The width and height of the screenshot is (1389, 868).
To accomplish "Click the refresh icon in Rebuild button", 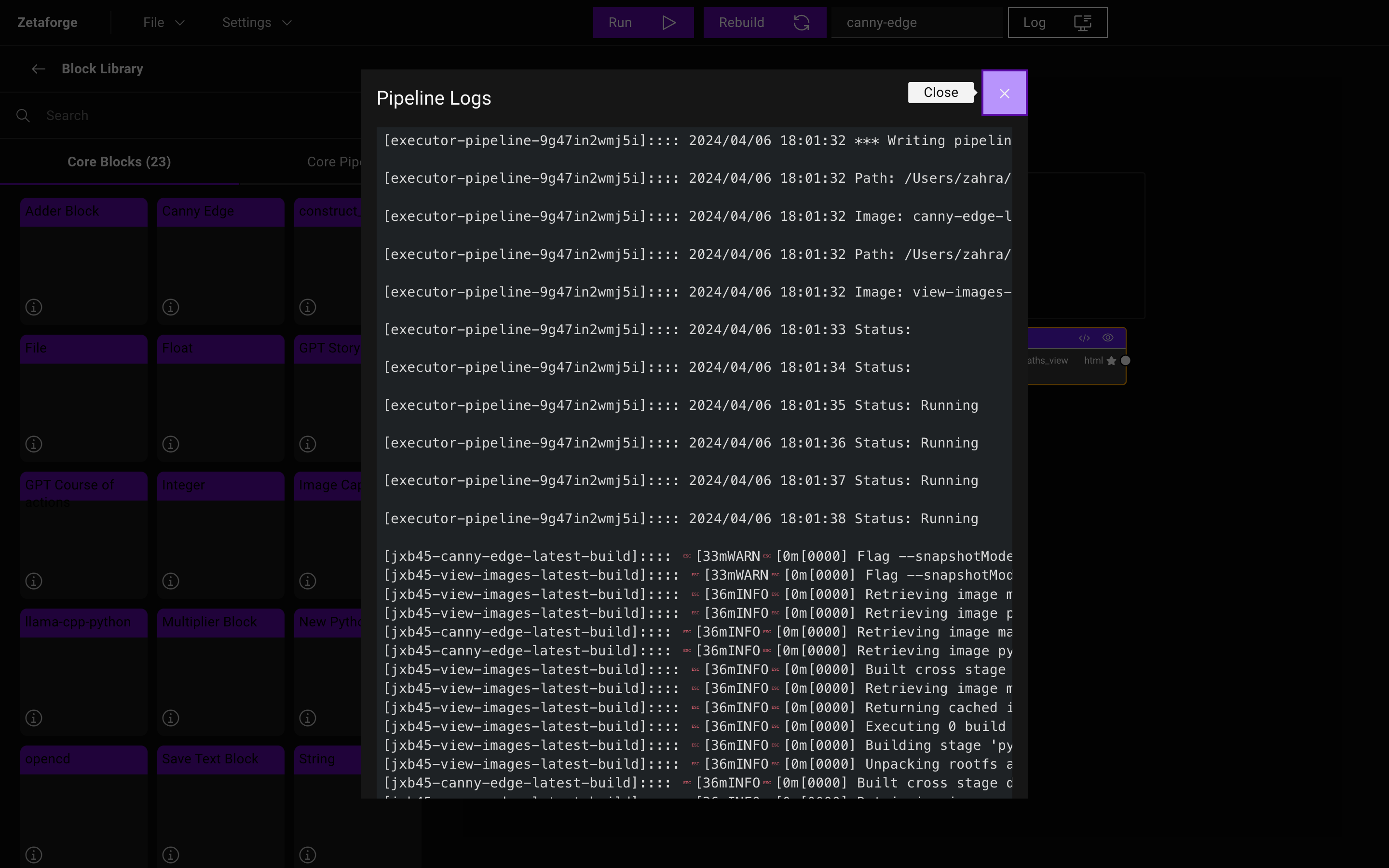I will tap(801, 22).
